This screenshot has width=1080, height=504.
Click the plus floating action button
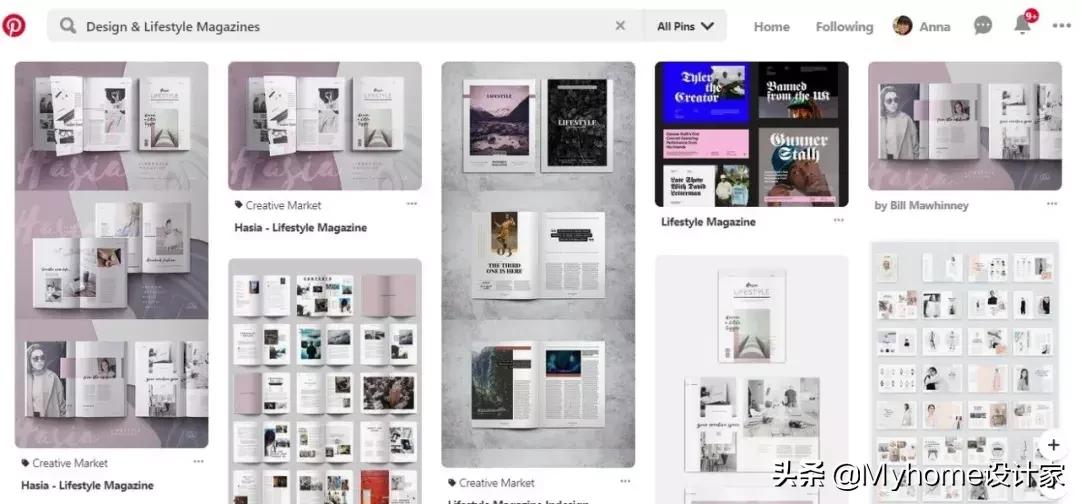(x=1053, y=445)
